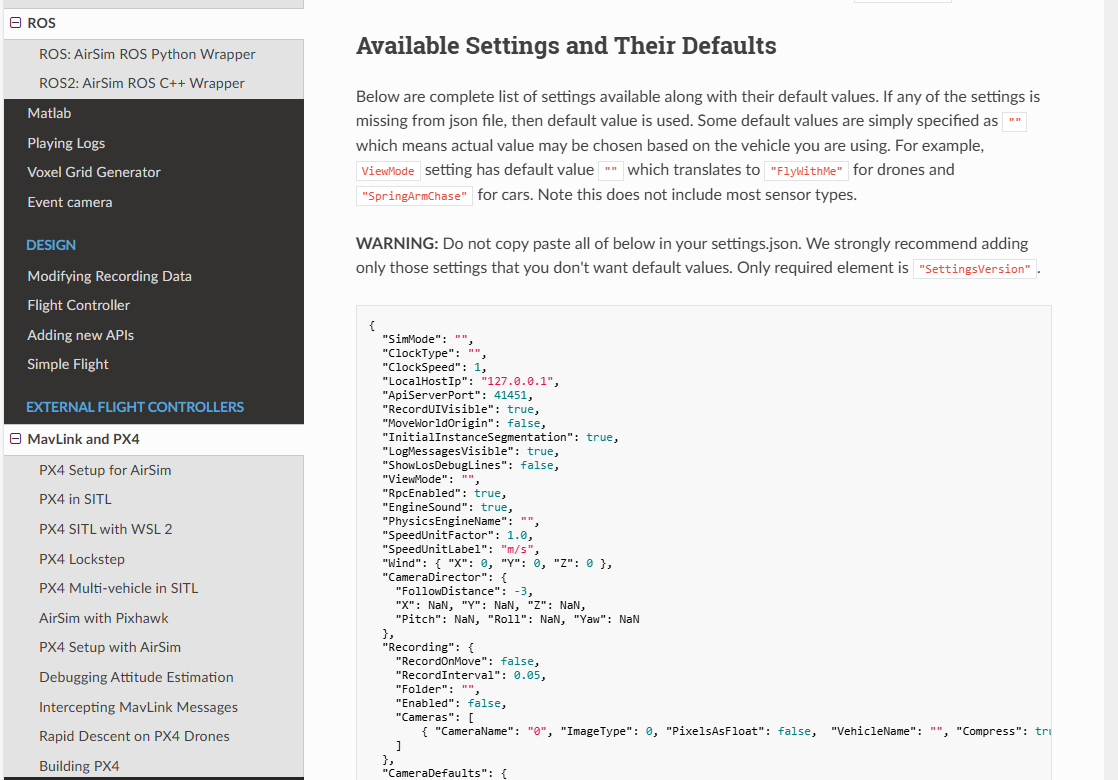This screenshot has height=780, width=1118.
Task: Open Adding new APIs page
Action: [x=81, y=335]
